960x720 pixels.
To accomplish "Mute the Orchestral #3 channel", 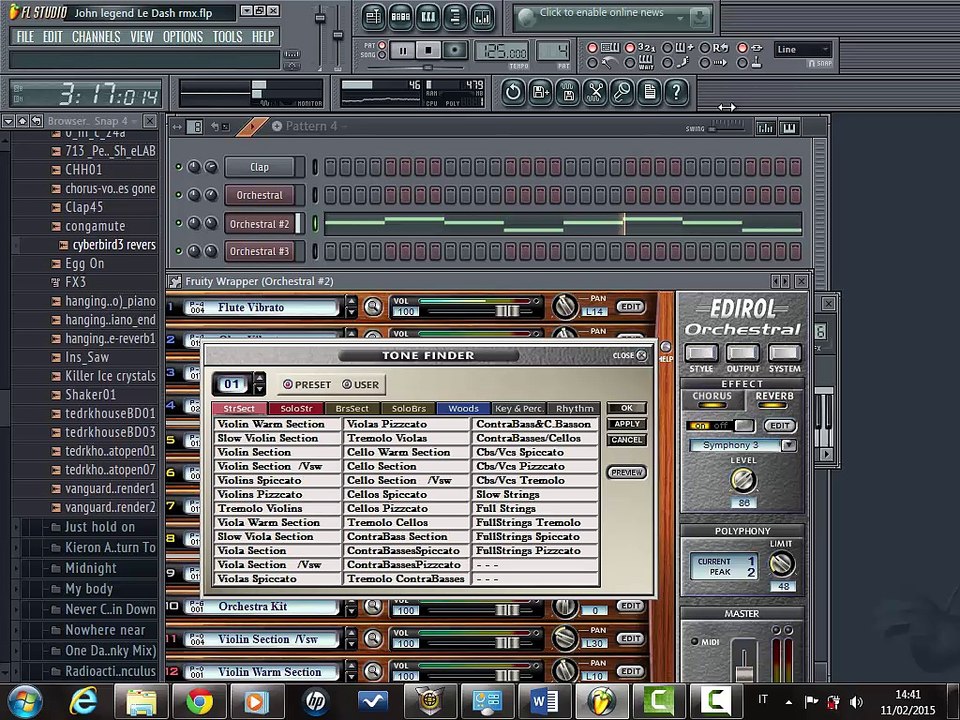I will click(x=179, y=251).
